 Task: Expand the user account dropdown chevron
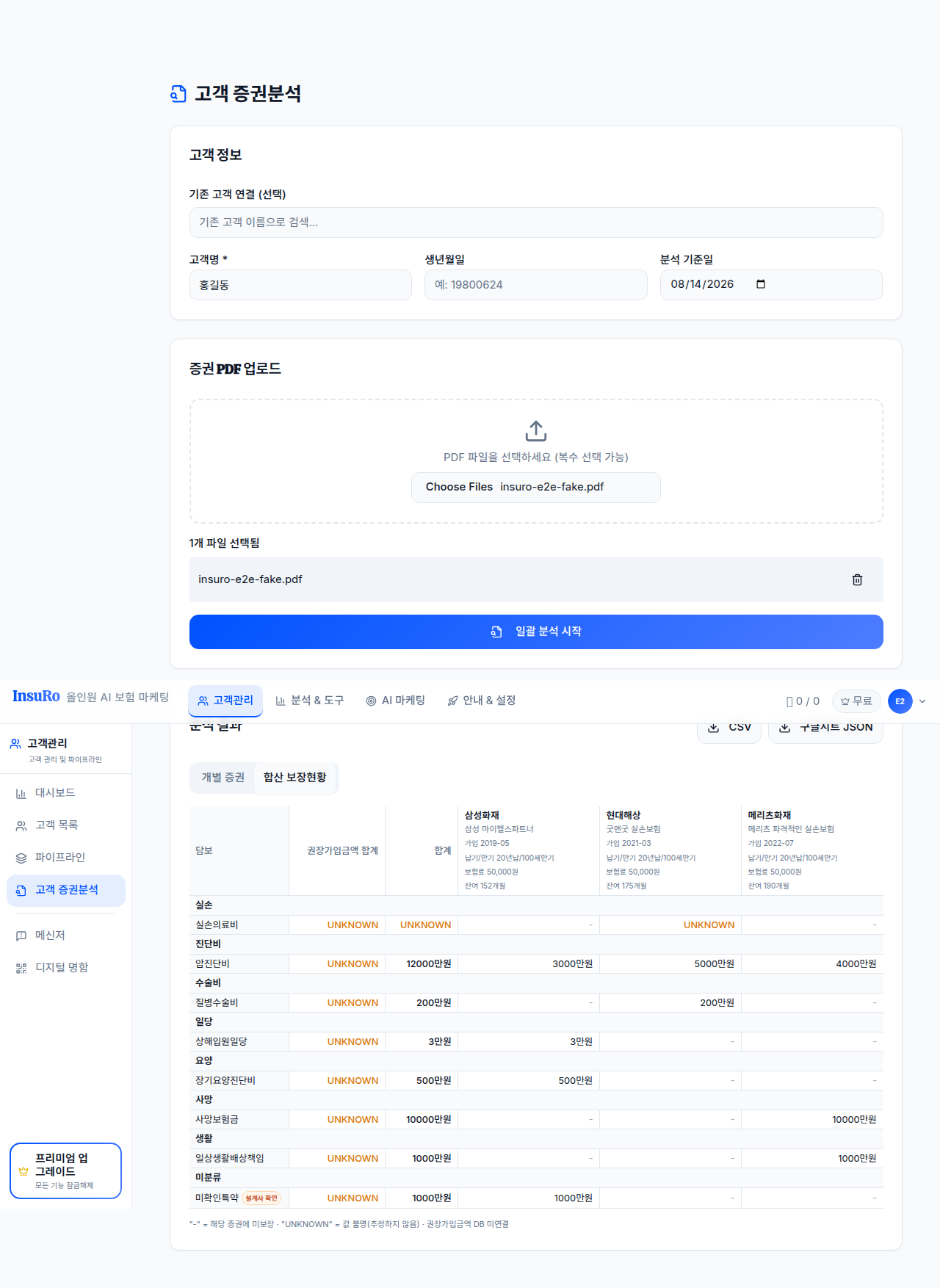coord(922,701)
